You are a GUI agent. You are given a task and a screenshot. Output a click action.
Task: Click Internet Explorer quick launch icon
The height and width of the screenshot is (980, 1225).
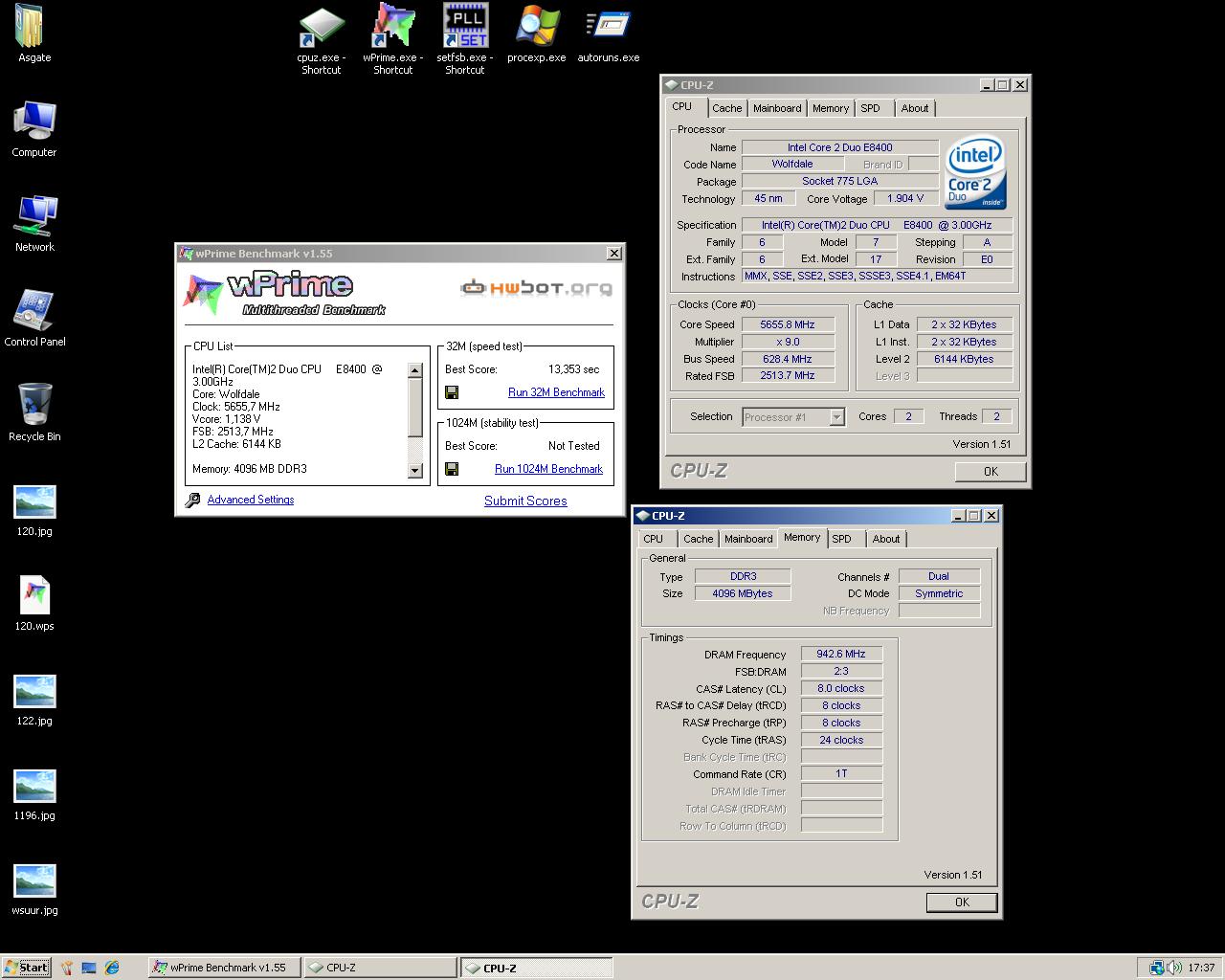(x=113, y=968)
